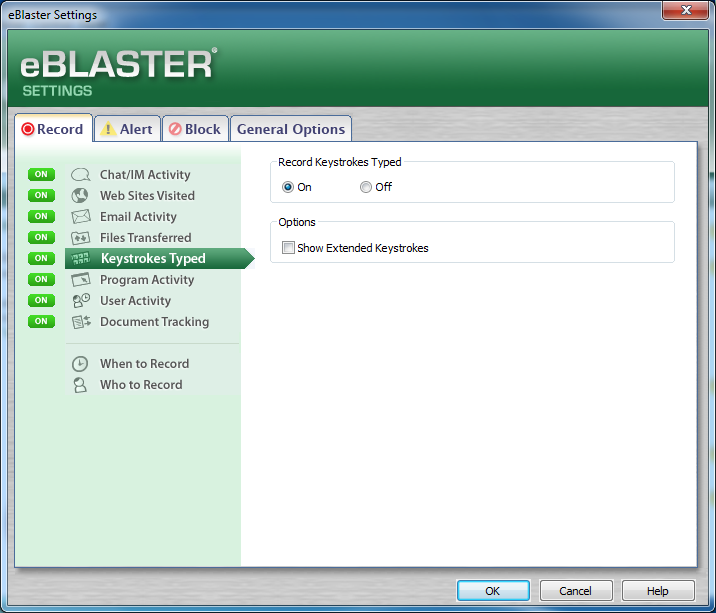
Task: Click the Program Activity window icon
Action: (x=81, y=280)
